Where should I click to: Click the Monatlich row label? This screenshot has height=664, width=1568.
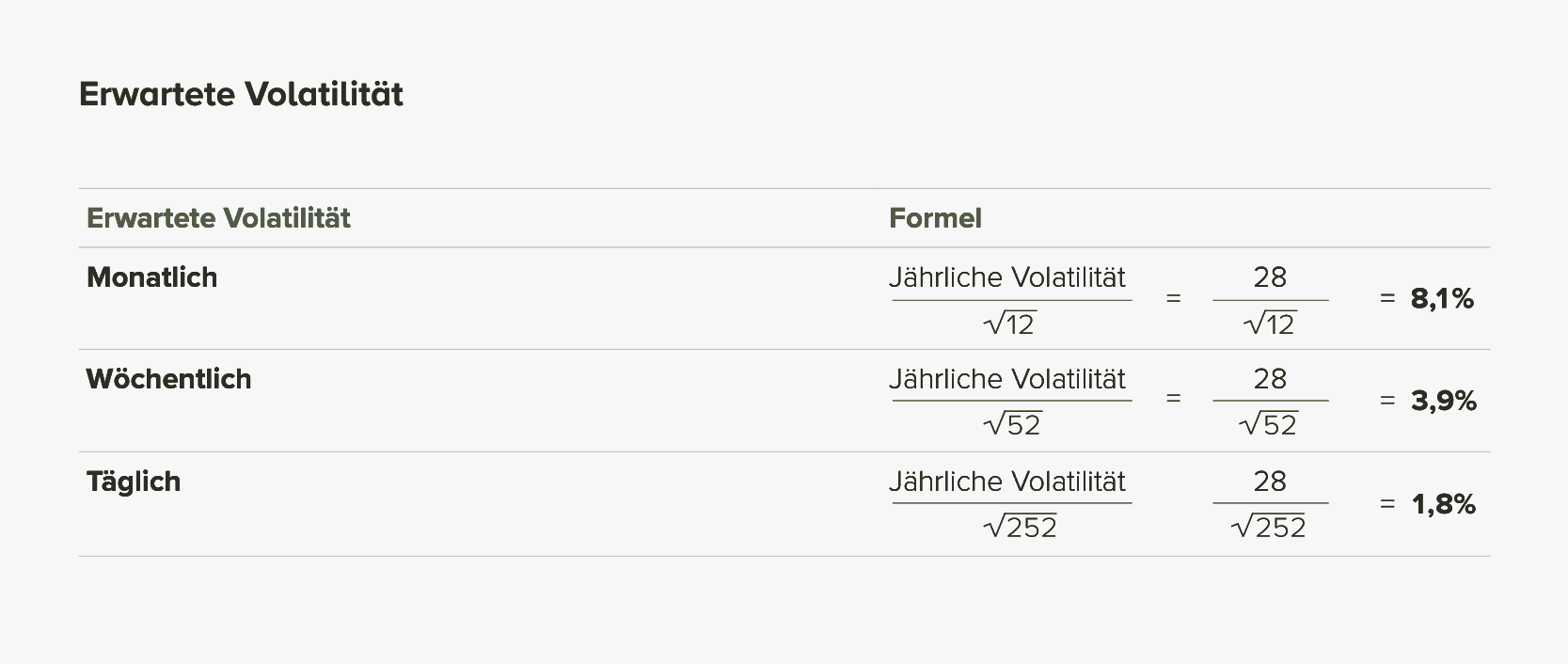[151, 277]
